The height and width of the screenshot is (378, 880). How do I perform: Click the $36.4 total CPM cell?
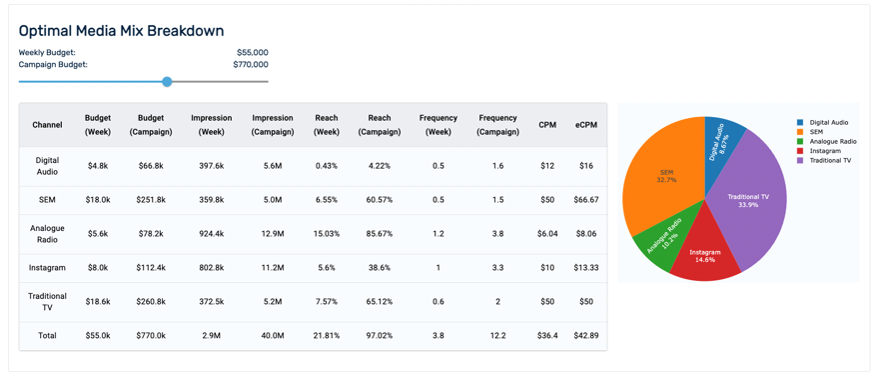(547, 335)
